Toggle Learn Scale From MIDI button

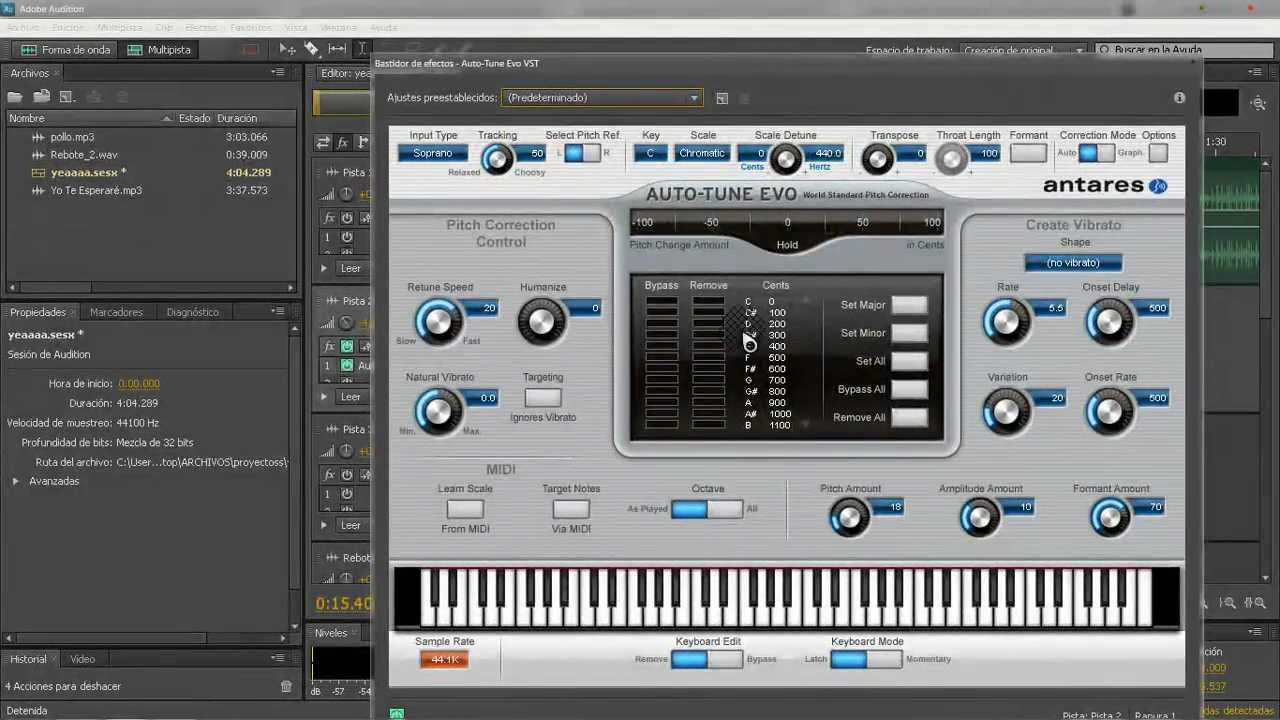465,509
